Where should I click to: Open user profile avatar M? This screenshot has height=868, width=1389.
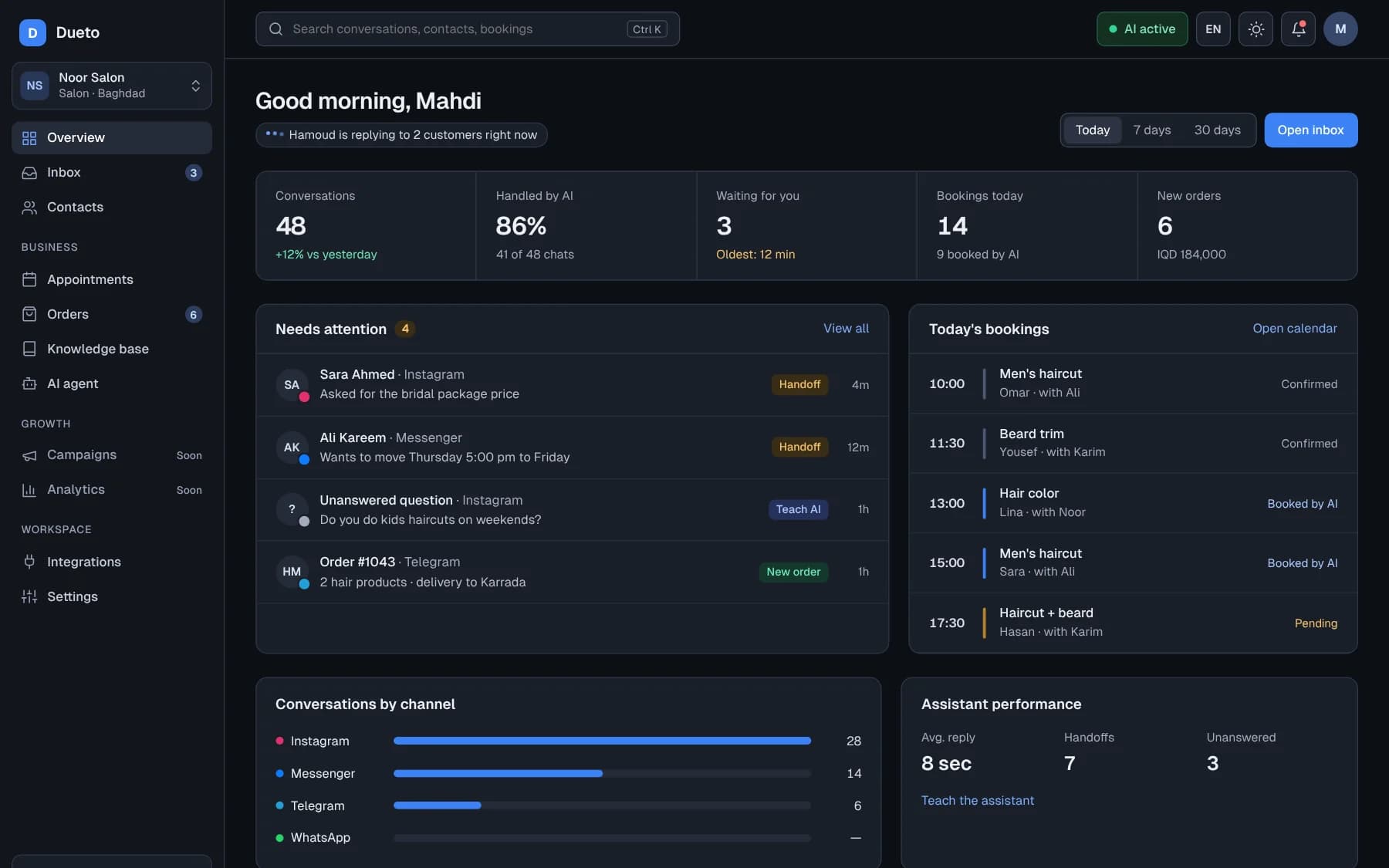click(1340, 29)
